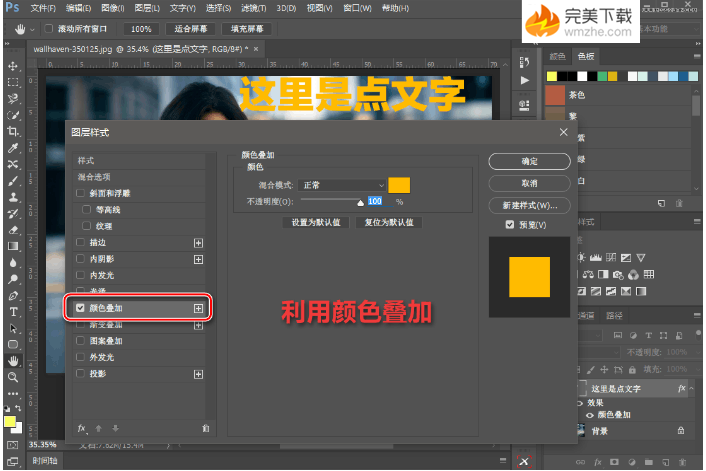
Task: Switch to the 色板 swatches tab
Action: click(x=585, y=57)
